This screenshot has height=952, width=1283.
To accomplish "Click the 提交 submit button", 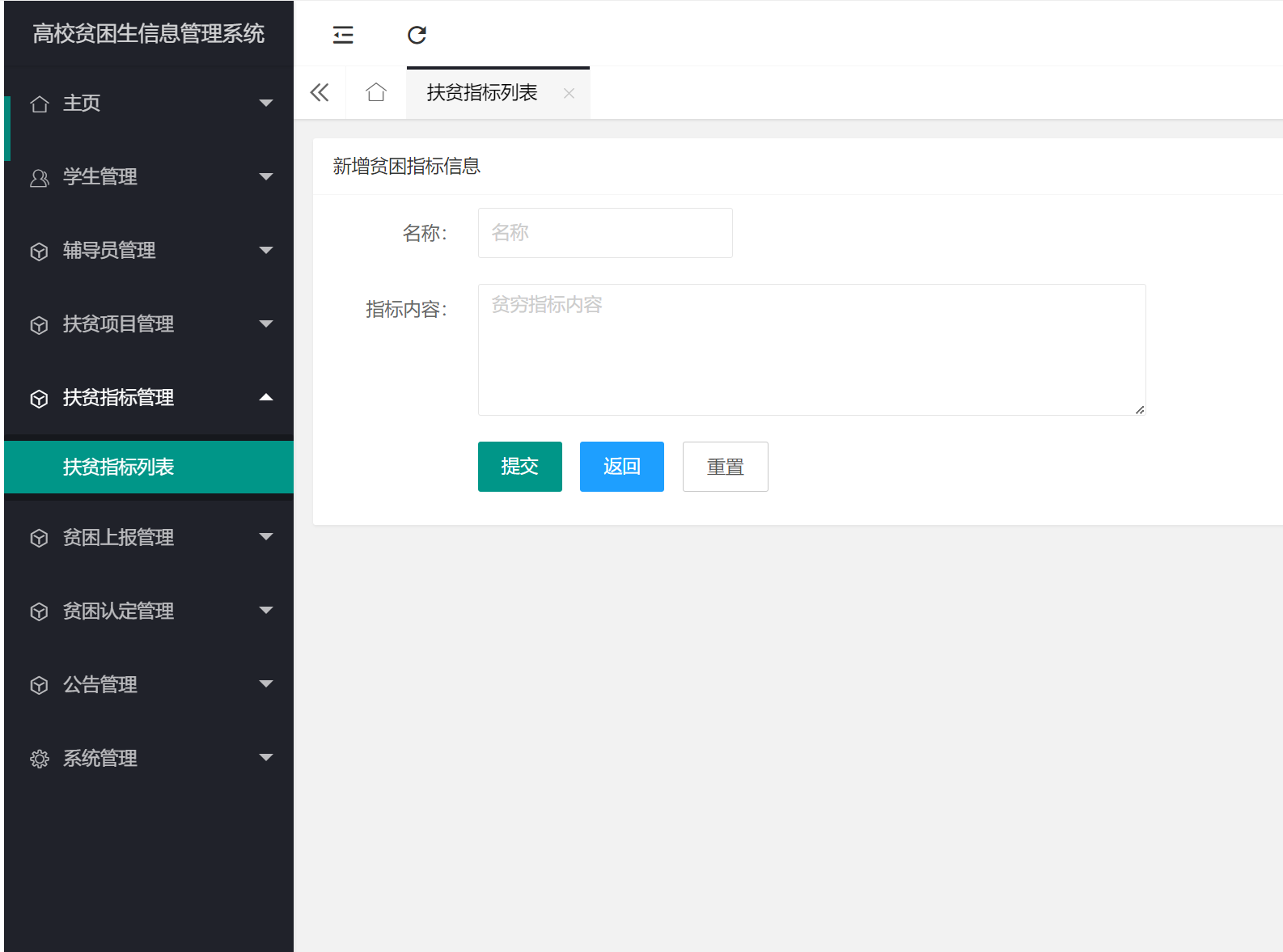I will point(520,467).
